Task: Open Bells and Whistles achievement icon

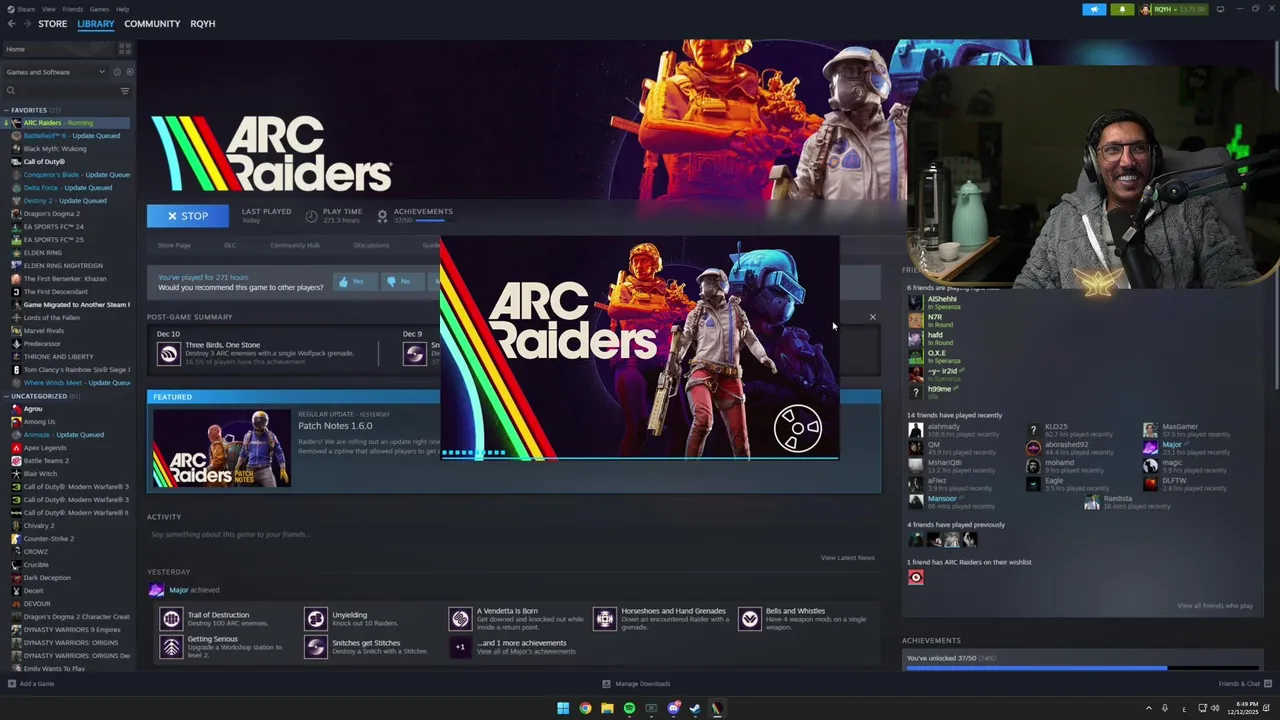Action: [x=750, y=619]
